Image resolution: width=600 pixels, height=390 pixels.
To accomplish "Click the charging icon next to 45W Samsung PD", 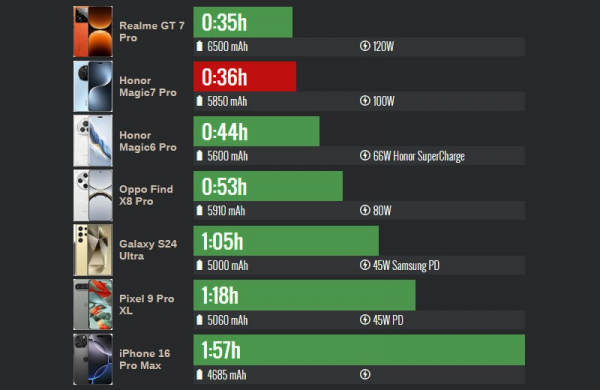I will coord(365,265).
